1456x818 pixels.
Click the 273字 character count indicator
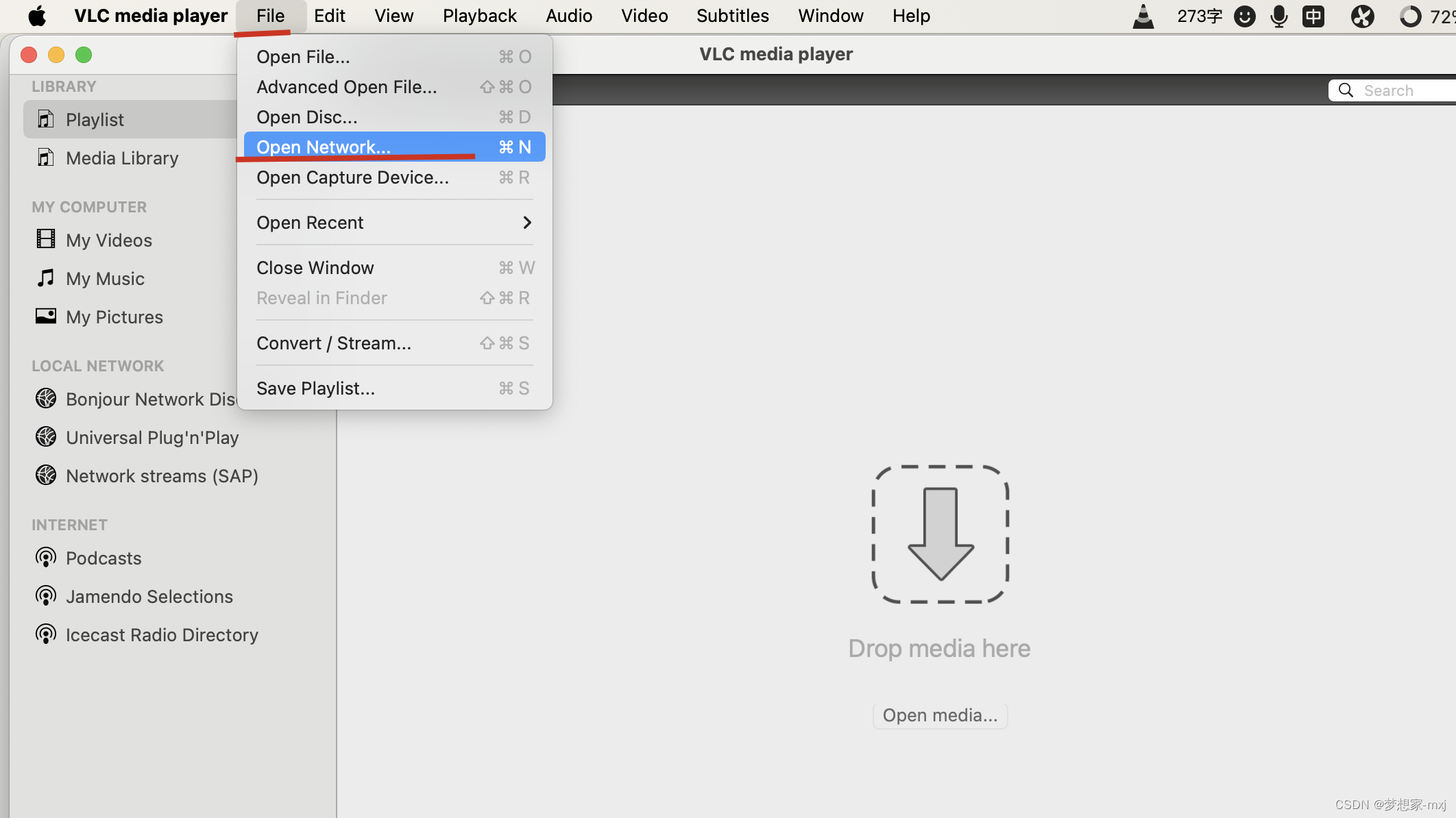tap(1200, 16)
